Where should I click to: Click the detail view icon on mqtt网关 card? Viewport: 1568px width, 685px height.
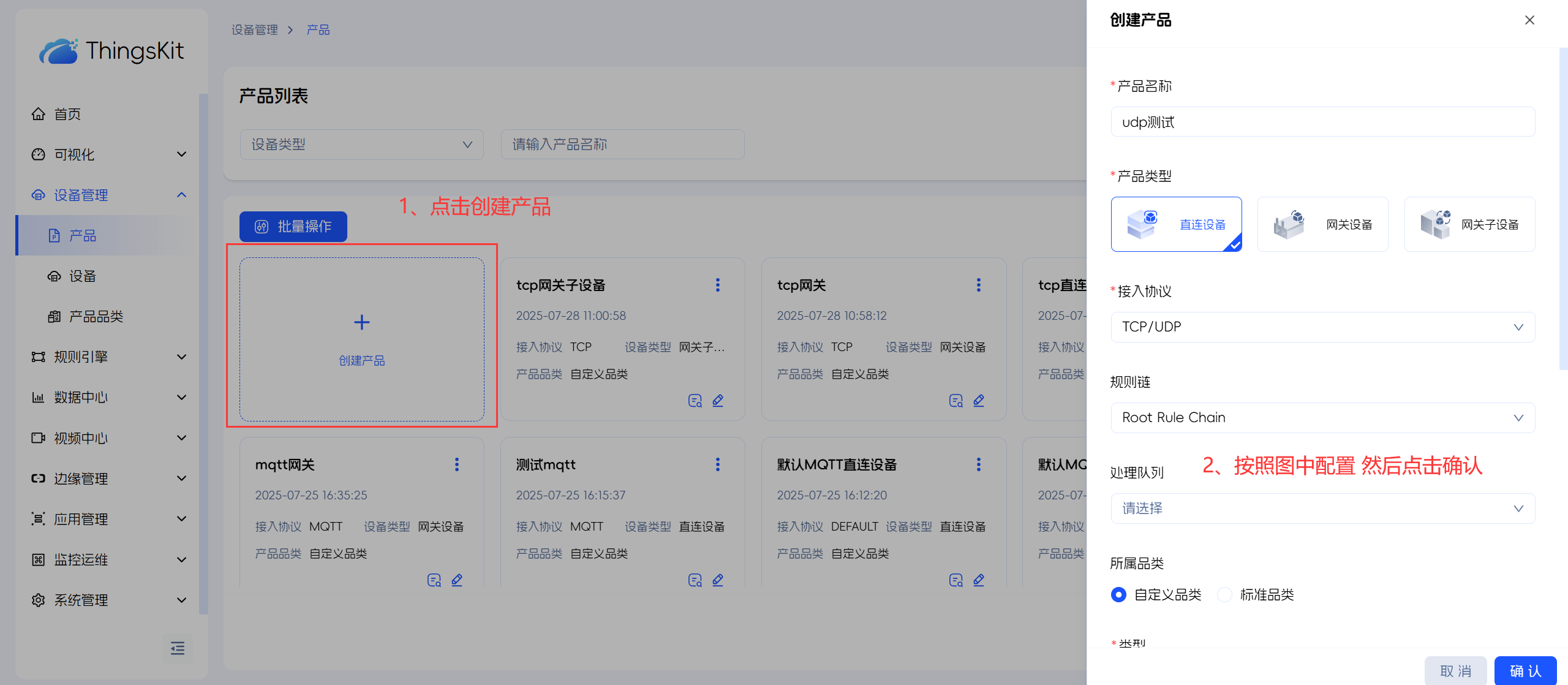tap(434, 580)
